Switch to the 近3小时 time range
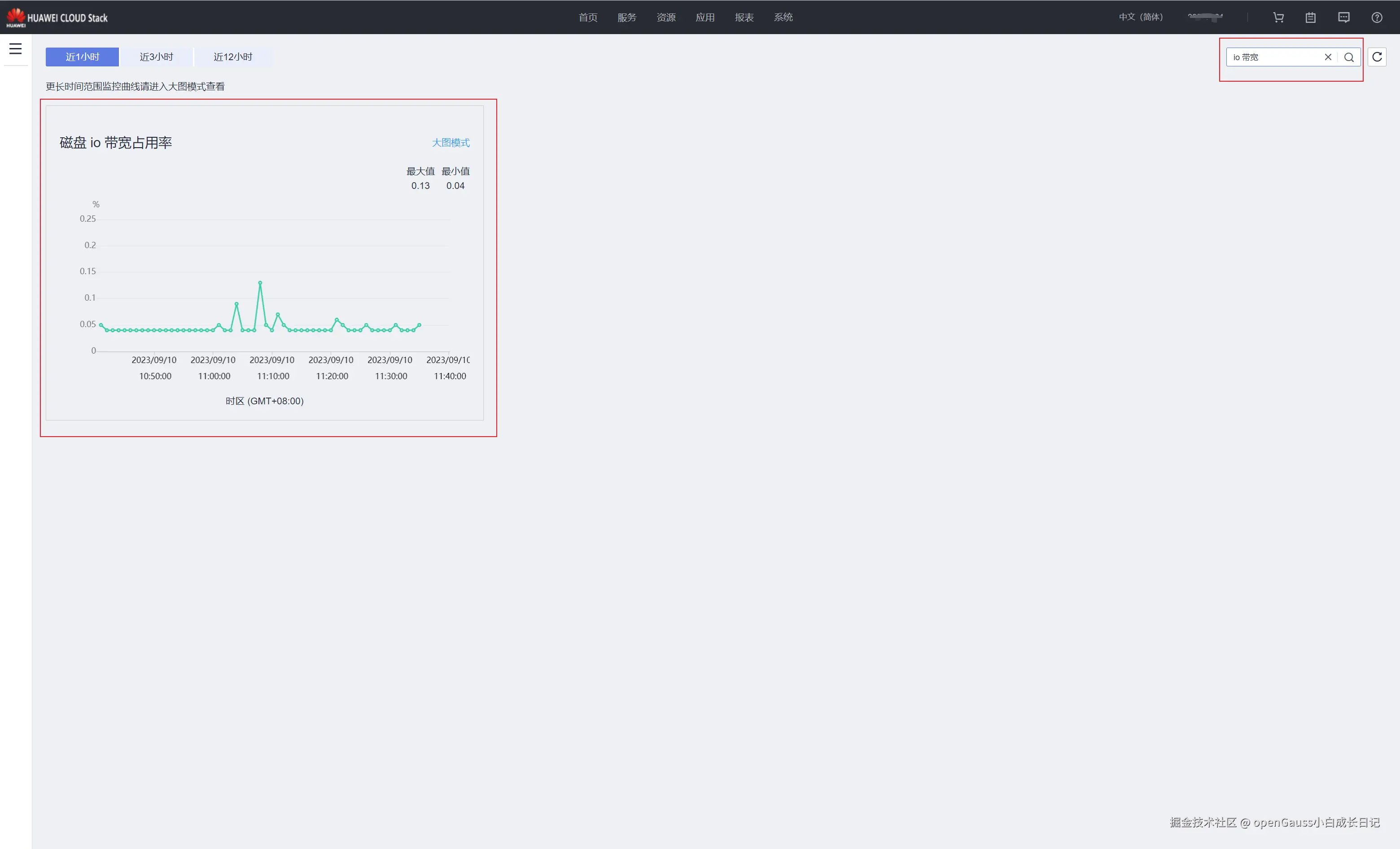1400x849 pixels. coord(156,57)
